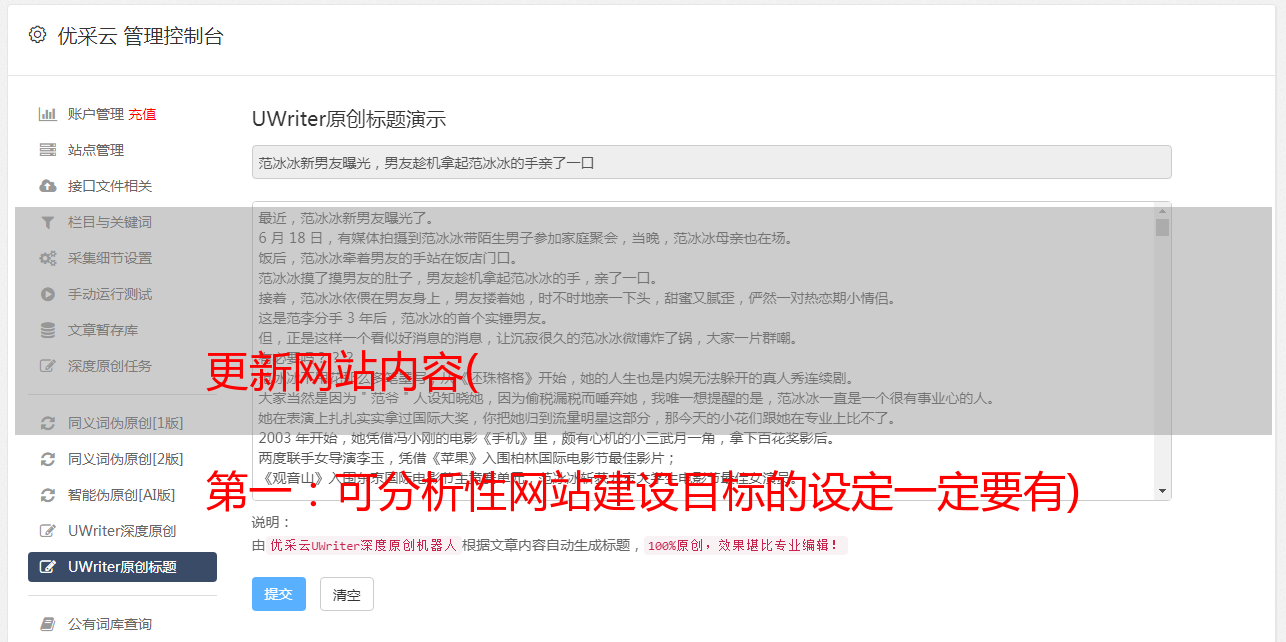Image resolution: width=1286 pixels, height=642 pixels.
Task: Click the book icon for 公有词库查询
Action: [47, 624]
